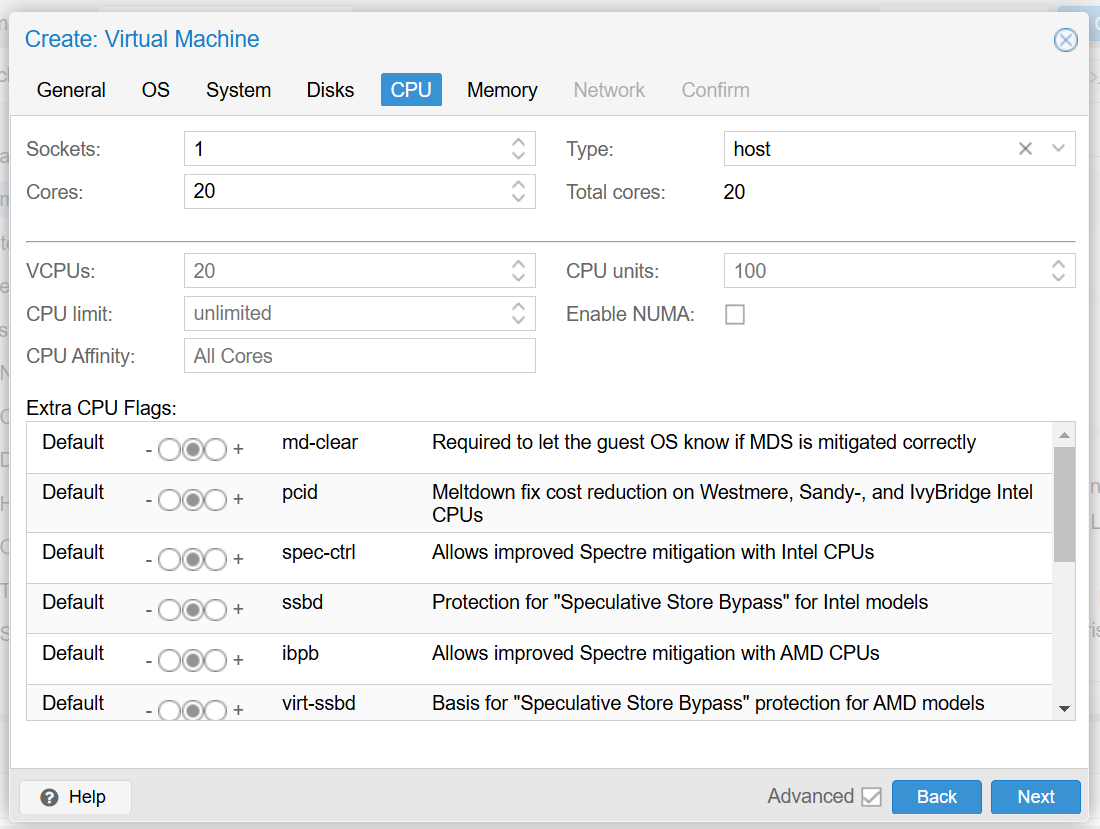Increase Cores using the up spinner arrow
Image resolution: width=1100 pixels, height=829 pixels.
pos(519,185)
